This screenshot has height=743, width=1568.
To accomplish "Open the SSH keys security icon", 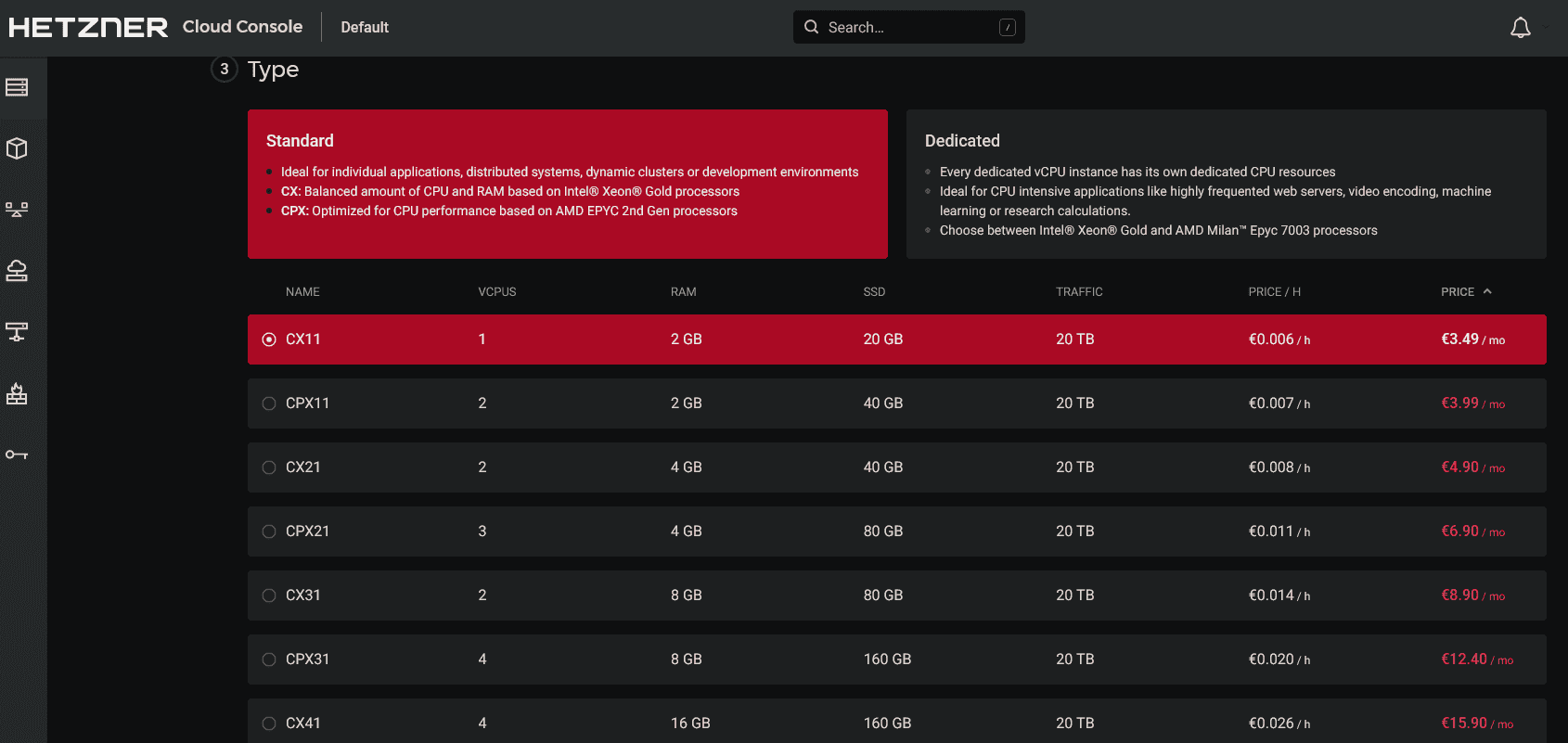I will [x=17, y=455].
